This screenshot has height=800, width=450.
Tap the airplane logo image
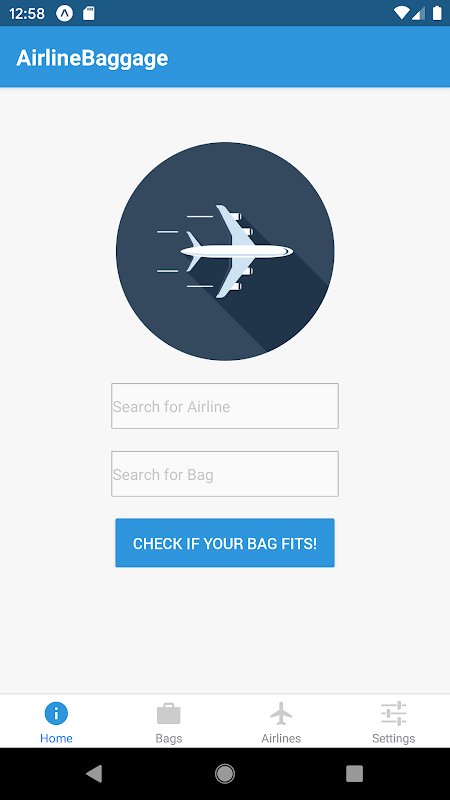pos(225,251)
